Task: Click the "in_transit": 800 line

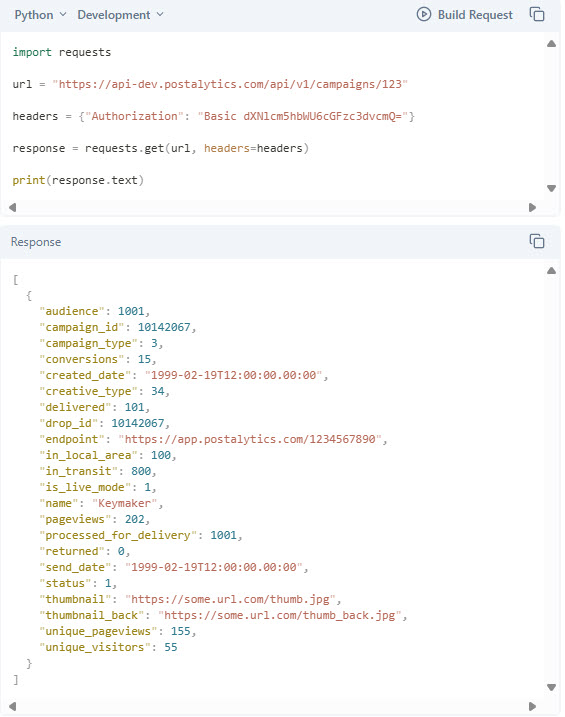Action: coord(98,471)
